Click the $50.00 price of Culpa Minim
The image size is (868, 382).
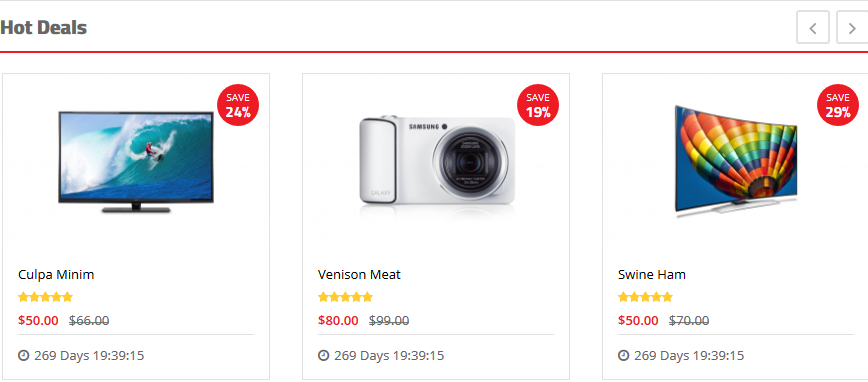point(38,321)
